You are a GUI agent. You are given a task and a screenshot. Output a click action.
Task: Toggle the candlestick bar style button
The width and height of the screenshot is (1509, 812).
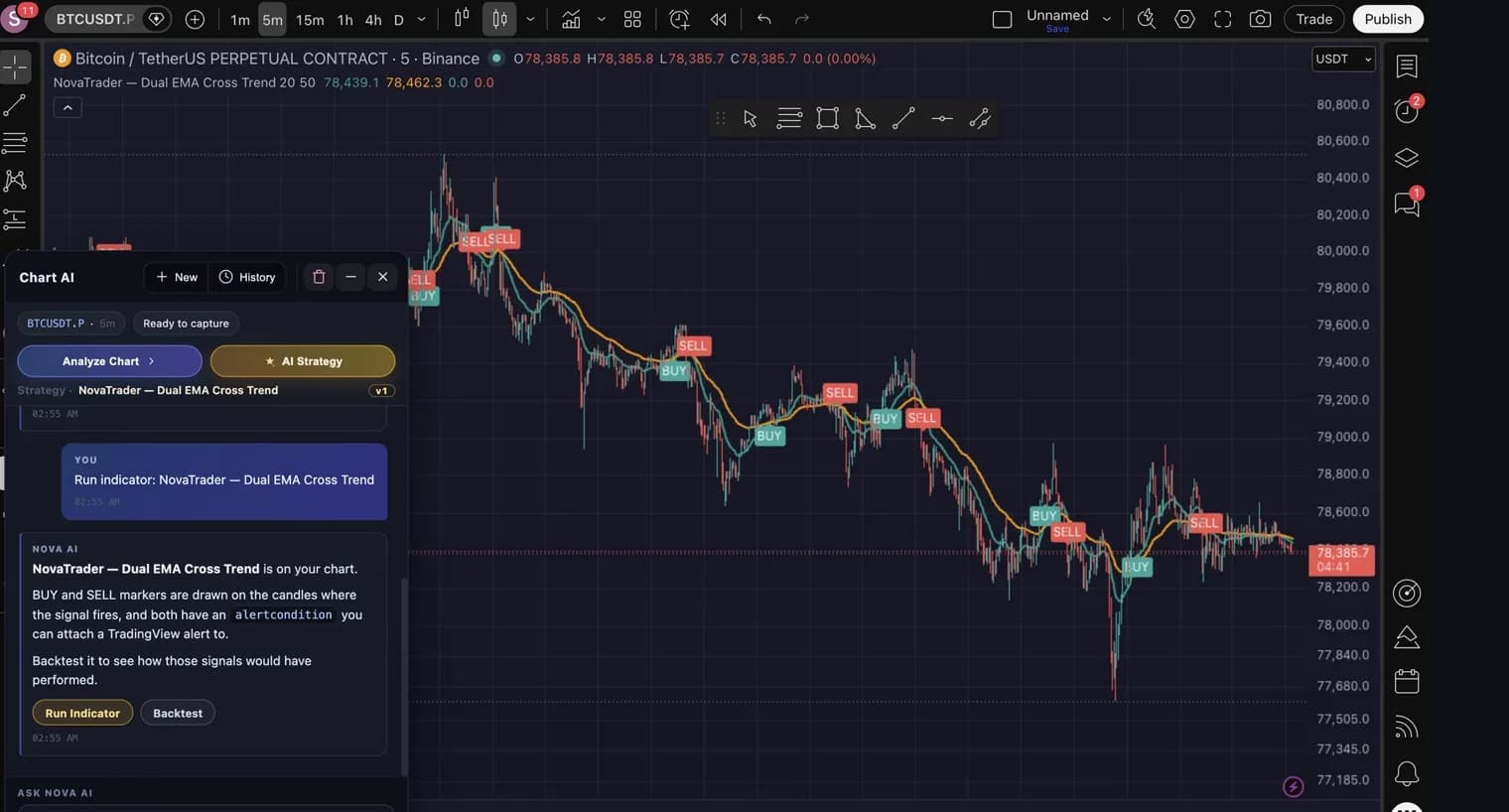point(462,19)
